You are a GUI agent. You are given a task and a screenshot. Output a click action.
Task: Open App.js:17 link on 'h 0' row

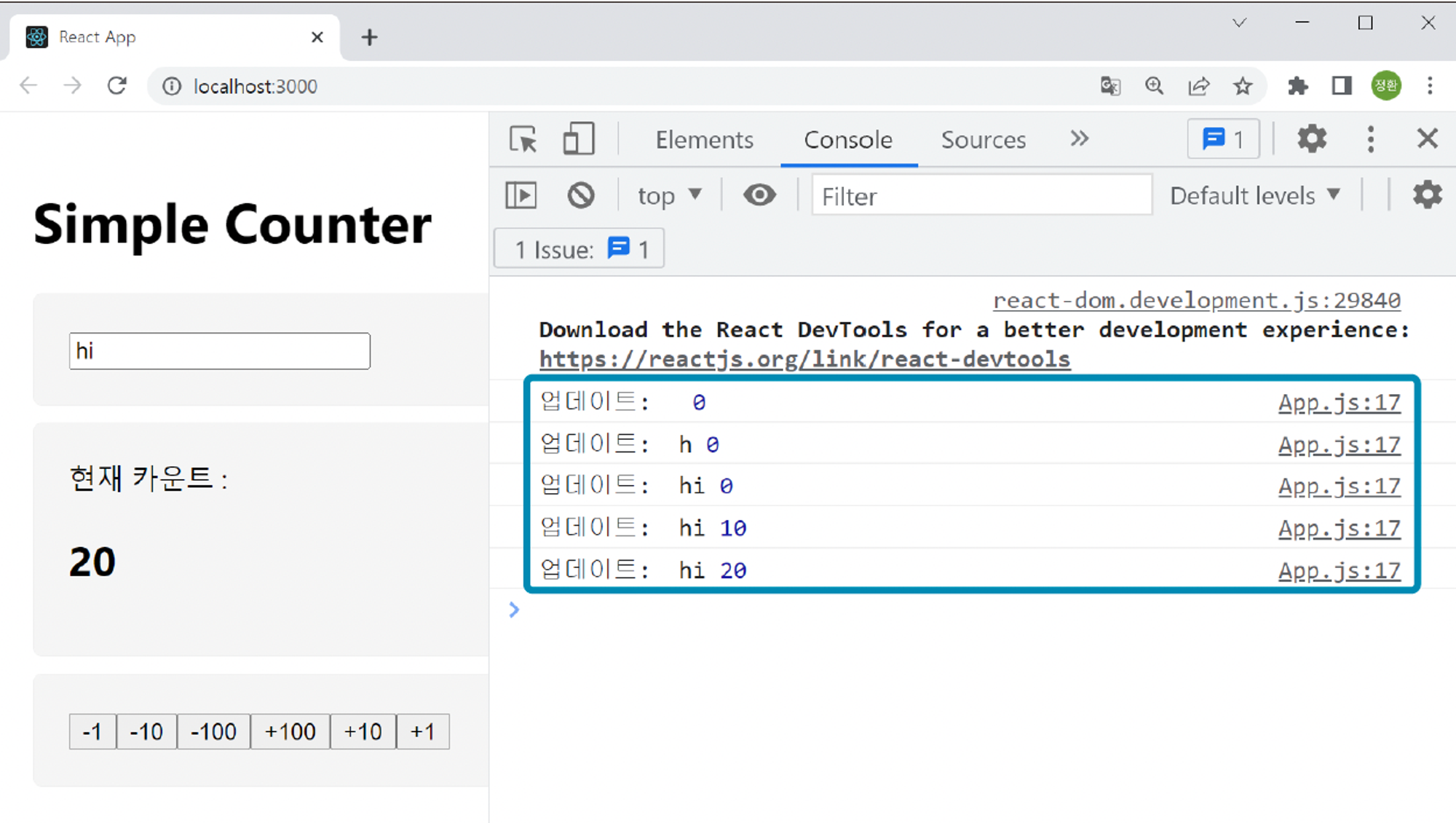tap(1339, 445)
